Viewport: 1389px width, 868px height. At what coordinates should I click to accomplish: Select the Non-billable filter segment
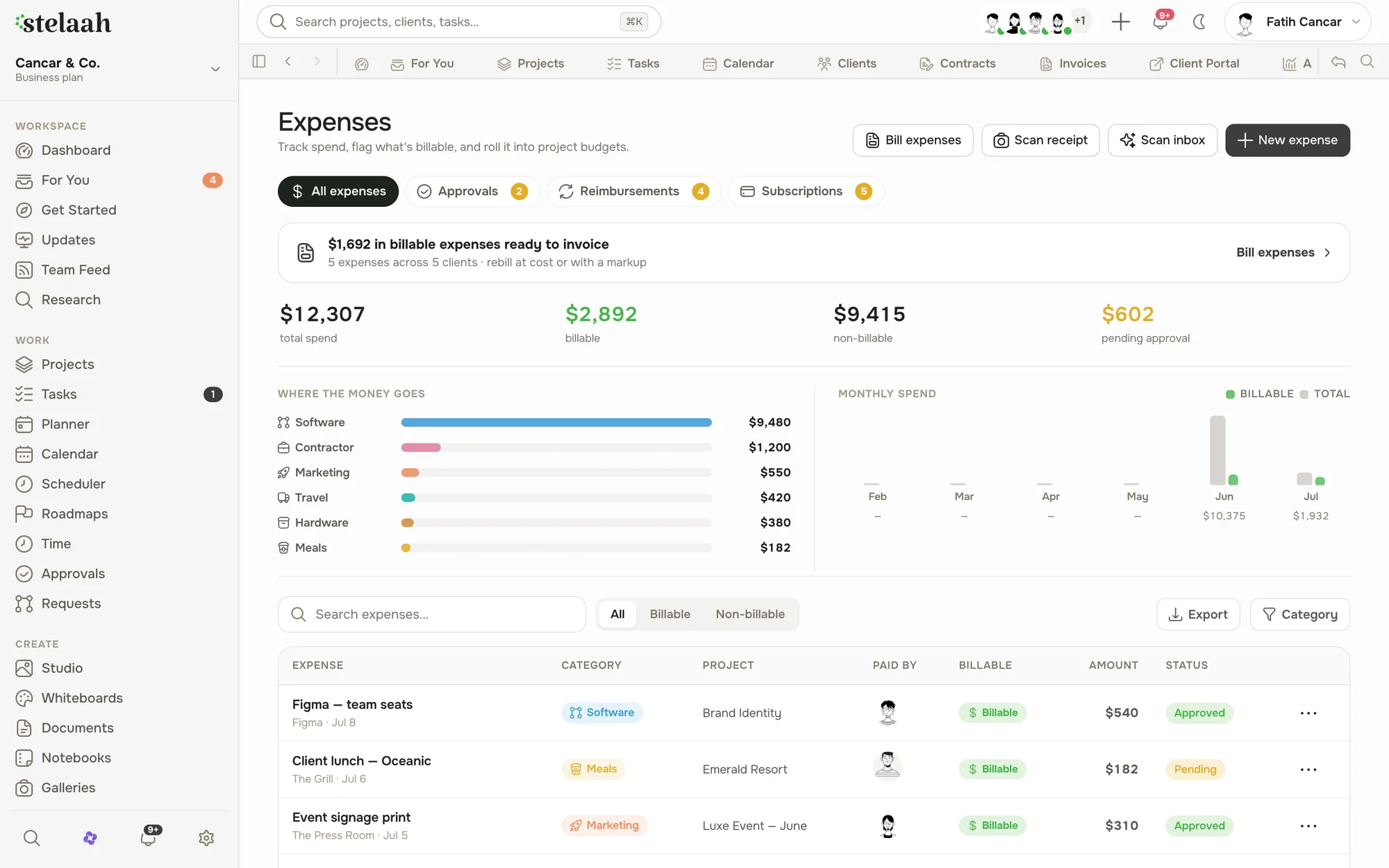750,615
